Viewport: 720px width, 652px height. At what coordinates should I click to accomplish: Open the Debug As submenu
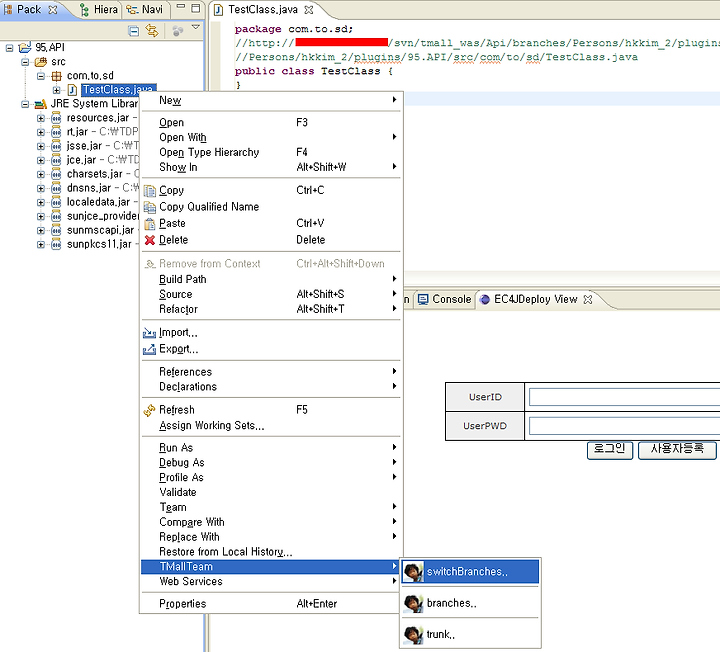click(271, 462)
